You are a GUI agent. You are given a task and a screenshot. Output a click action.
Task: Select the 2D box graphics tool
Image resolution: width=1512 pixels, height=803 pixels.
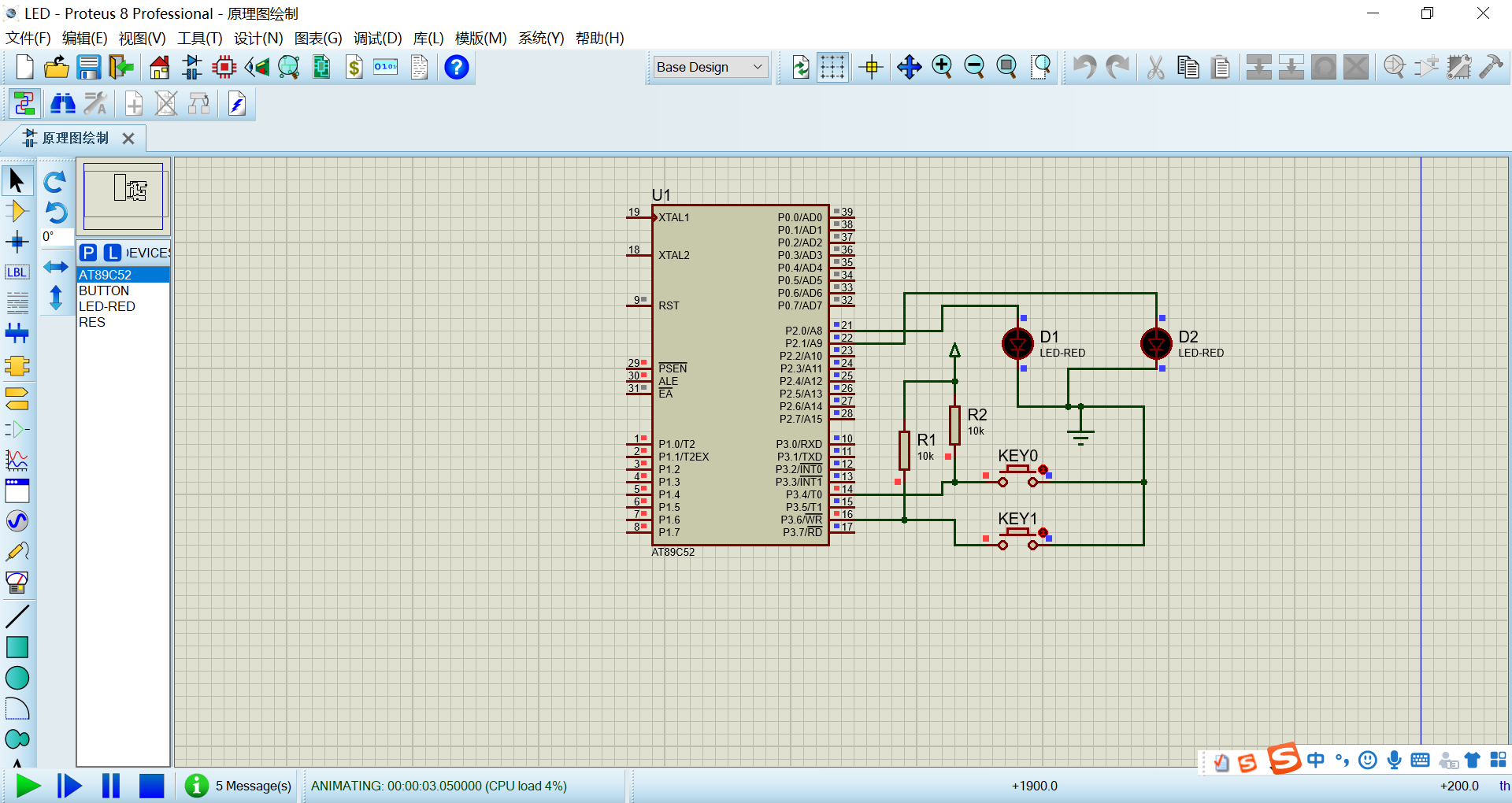(17, 647)
